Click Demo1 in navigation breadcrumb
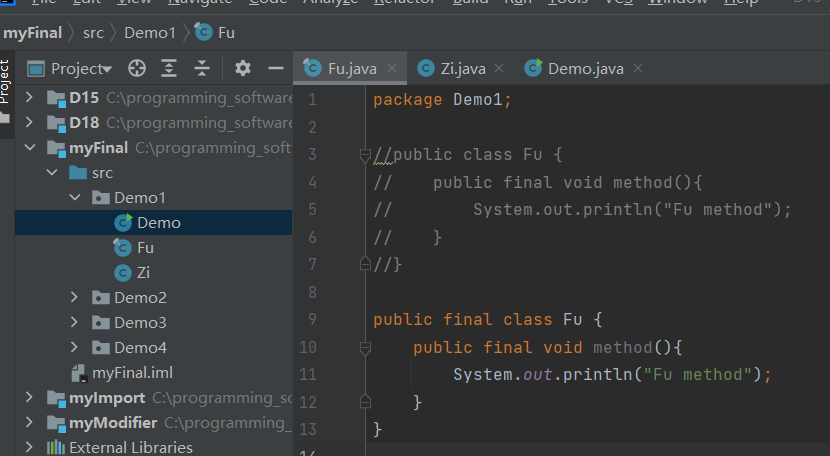The image size is (830, 456). [150, 33]
